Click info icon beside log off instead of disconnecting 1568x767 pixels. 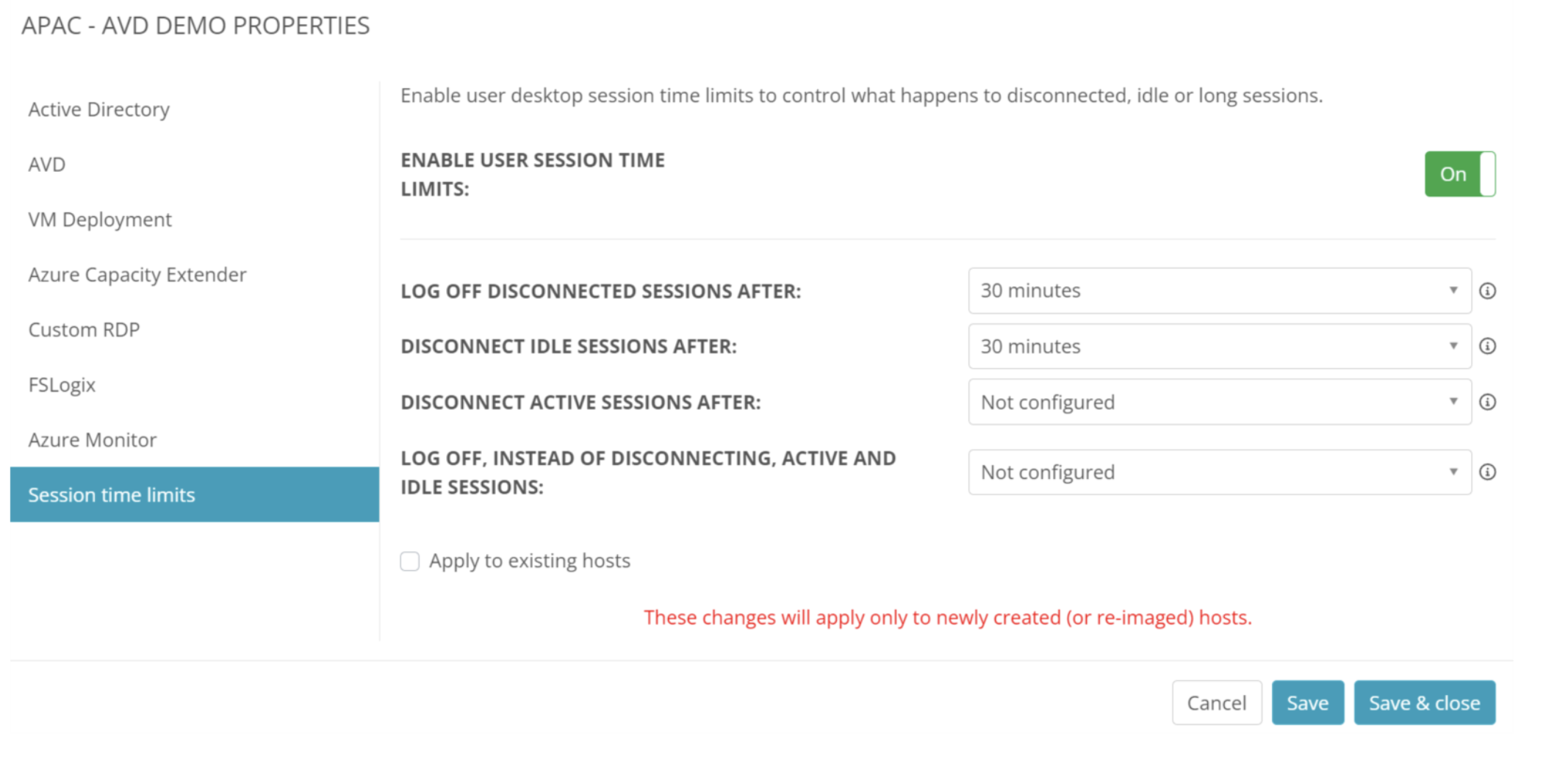1487,472
